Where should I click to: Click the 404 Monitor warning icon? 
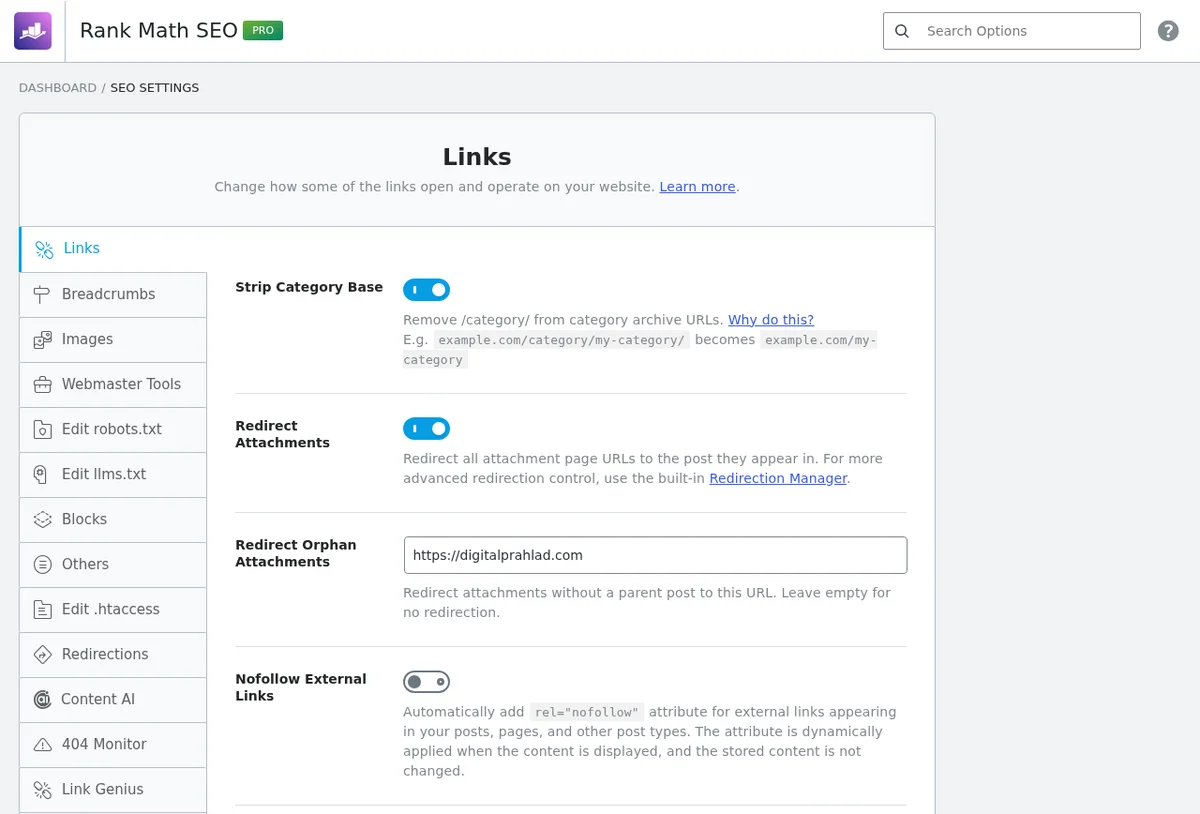[x=42, y=745]
